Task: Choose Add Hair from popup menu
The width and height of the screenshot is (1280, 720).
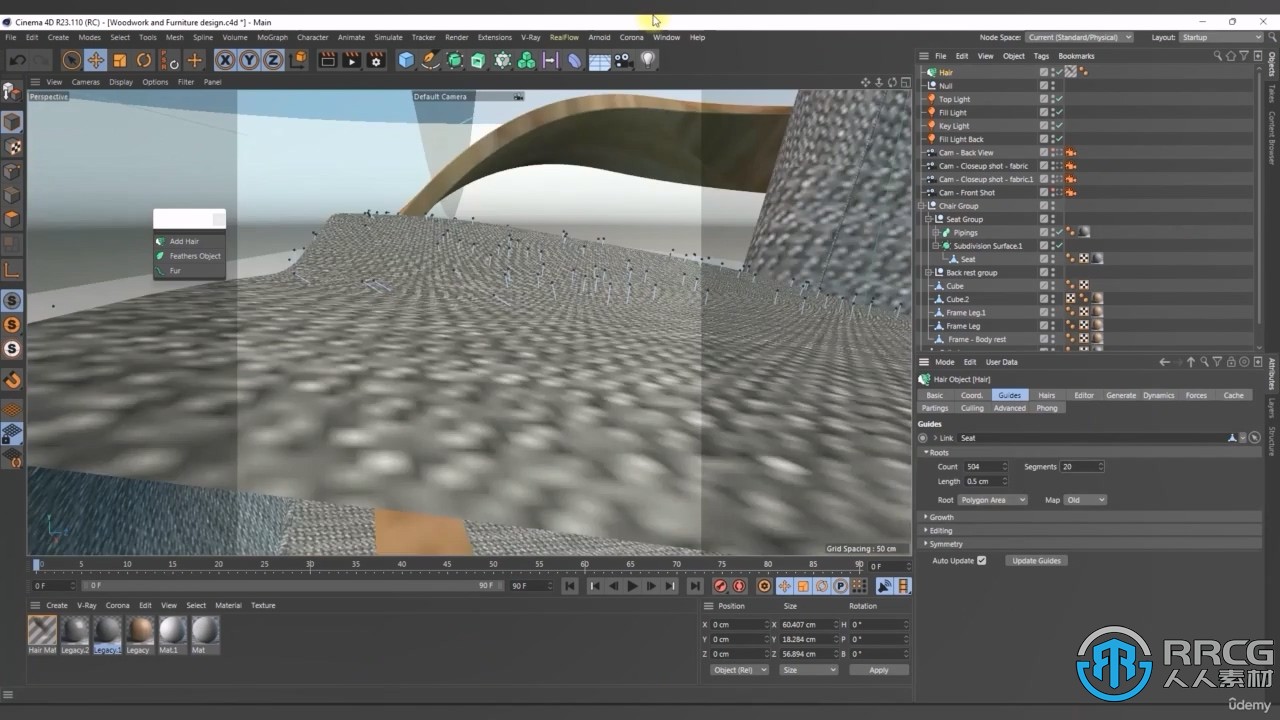Action: (x=190, y=241)
